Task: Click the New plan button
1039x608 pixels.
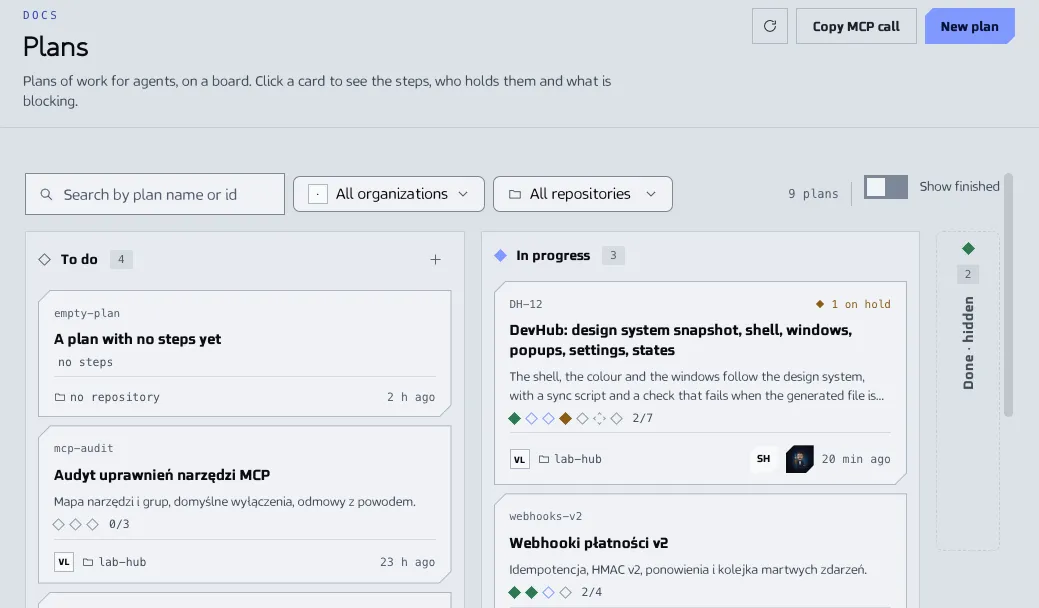Action: pyautogui.click(x=969, y=26)
